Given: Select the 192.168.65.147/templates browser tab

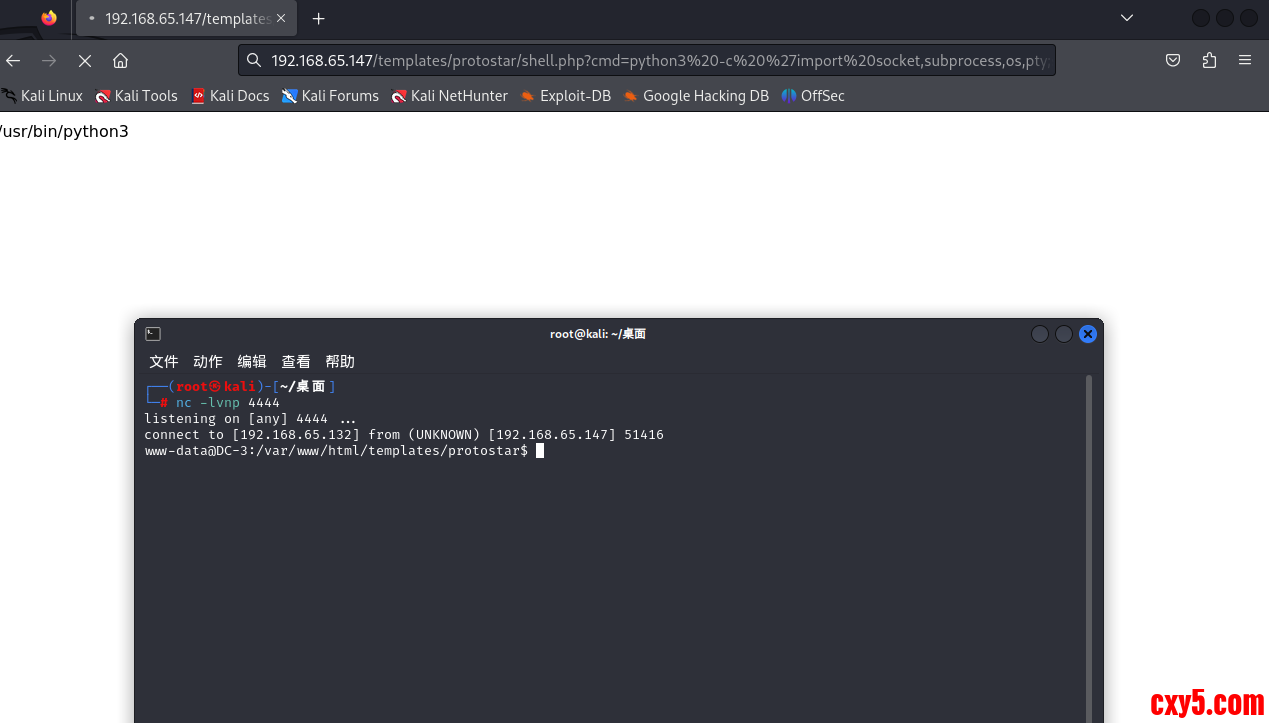Looking at the screenshot, I should 185,19.
